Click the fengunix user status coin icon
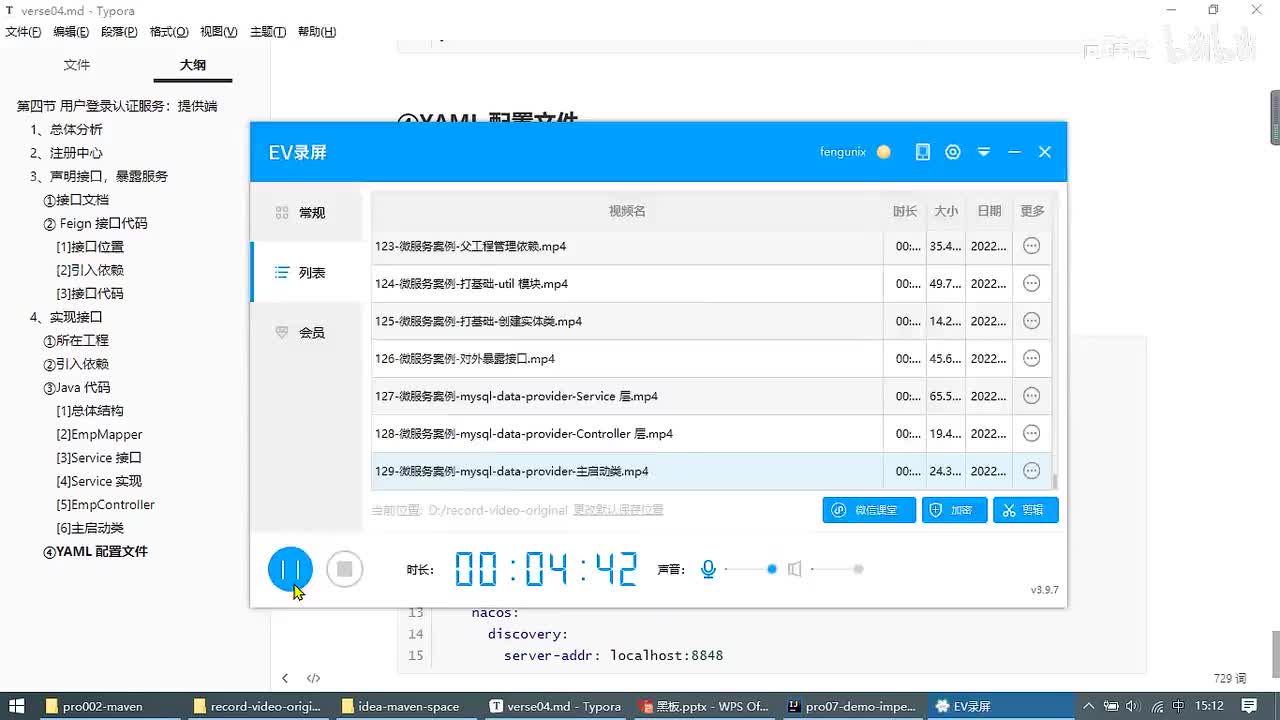Image resolution: width=1280 pixels, height=720 pixels. point(883,152)
